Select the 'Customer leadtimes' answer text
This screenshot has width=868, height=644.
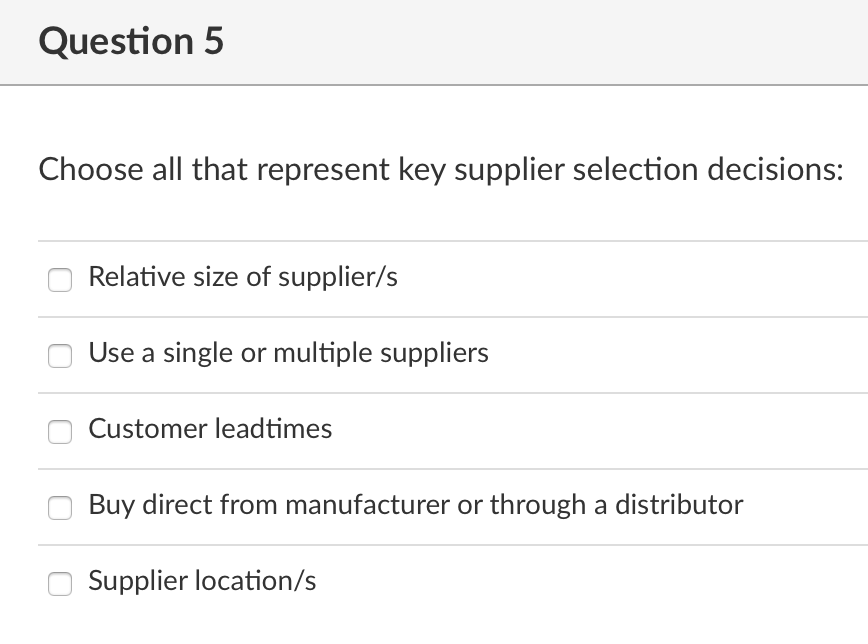[210, 430]
